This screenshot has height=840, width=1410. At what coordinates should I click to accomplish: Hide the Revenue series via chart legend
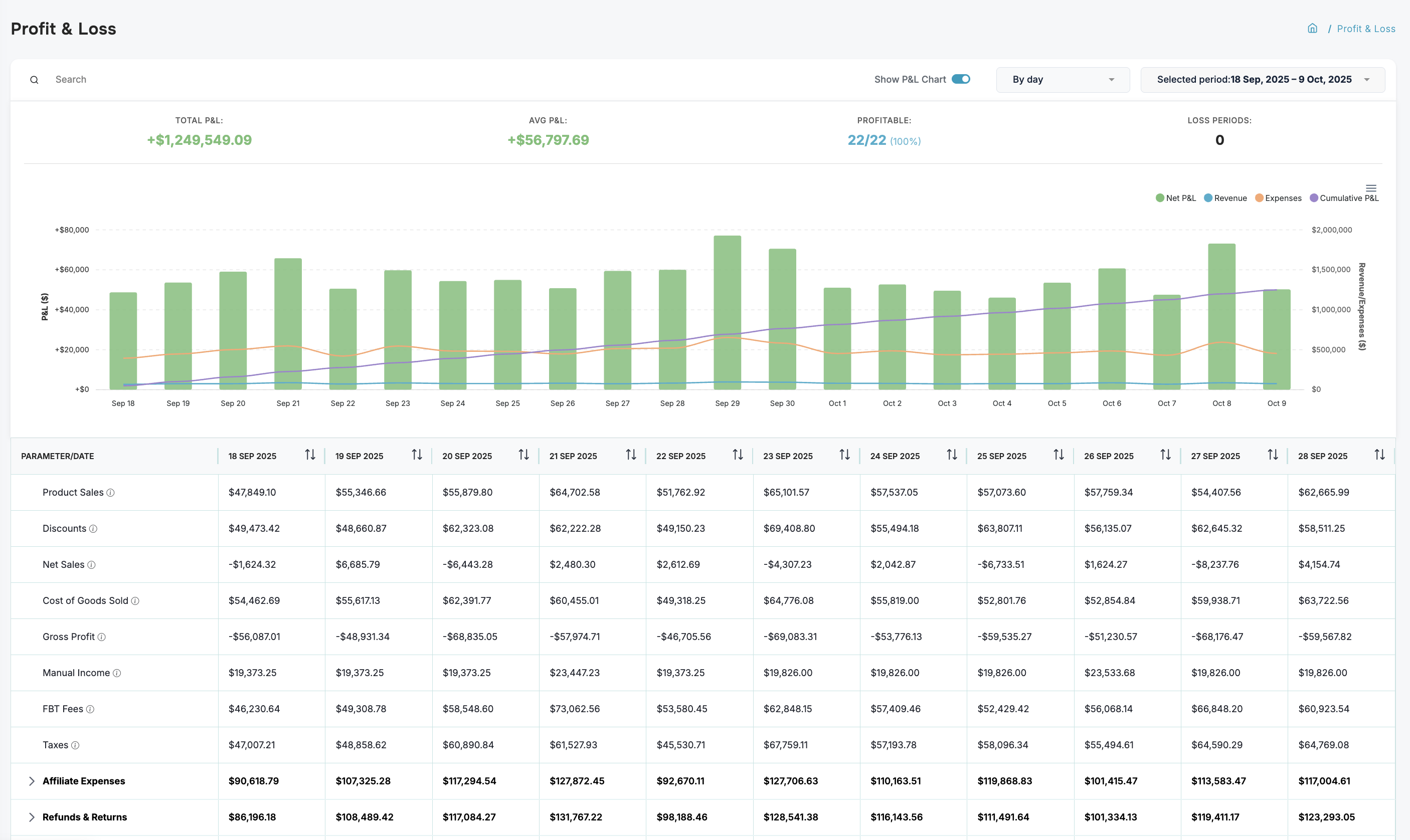[1225, 197]
